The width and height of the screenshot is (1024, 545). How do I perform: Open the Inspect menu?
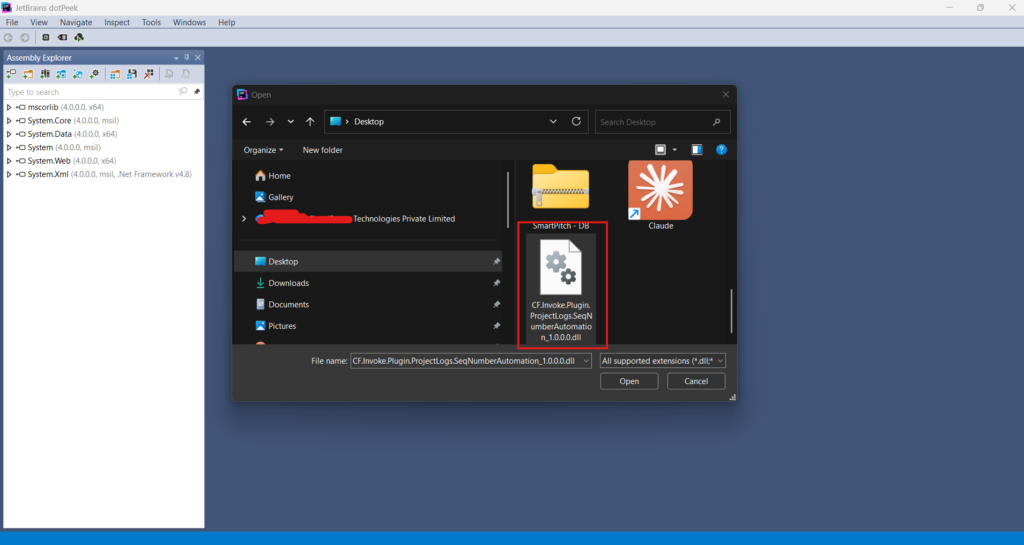(x=117, y=22)
